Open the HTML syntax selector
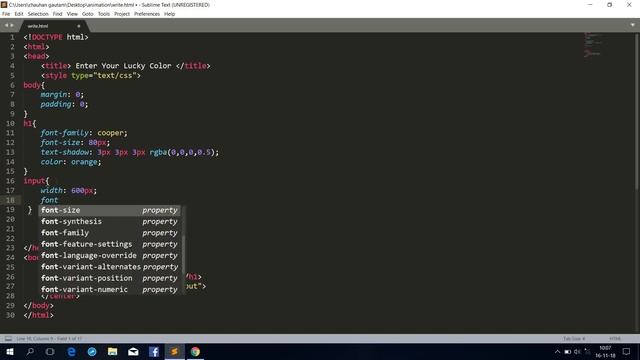Image resolution: width=640 pixels, height=360 pixels. pyautogui.click(x=615, y=338)
